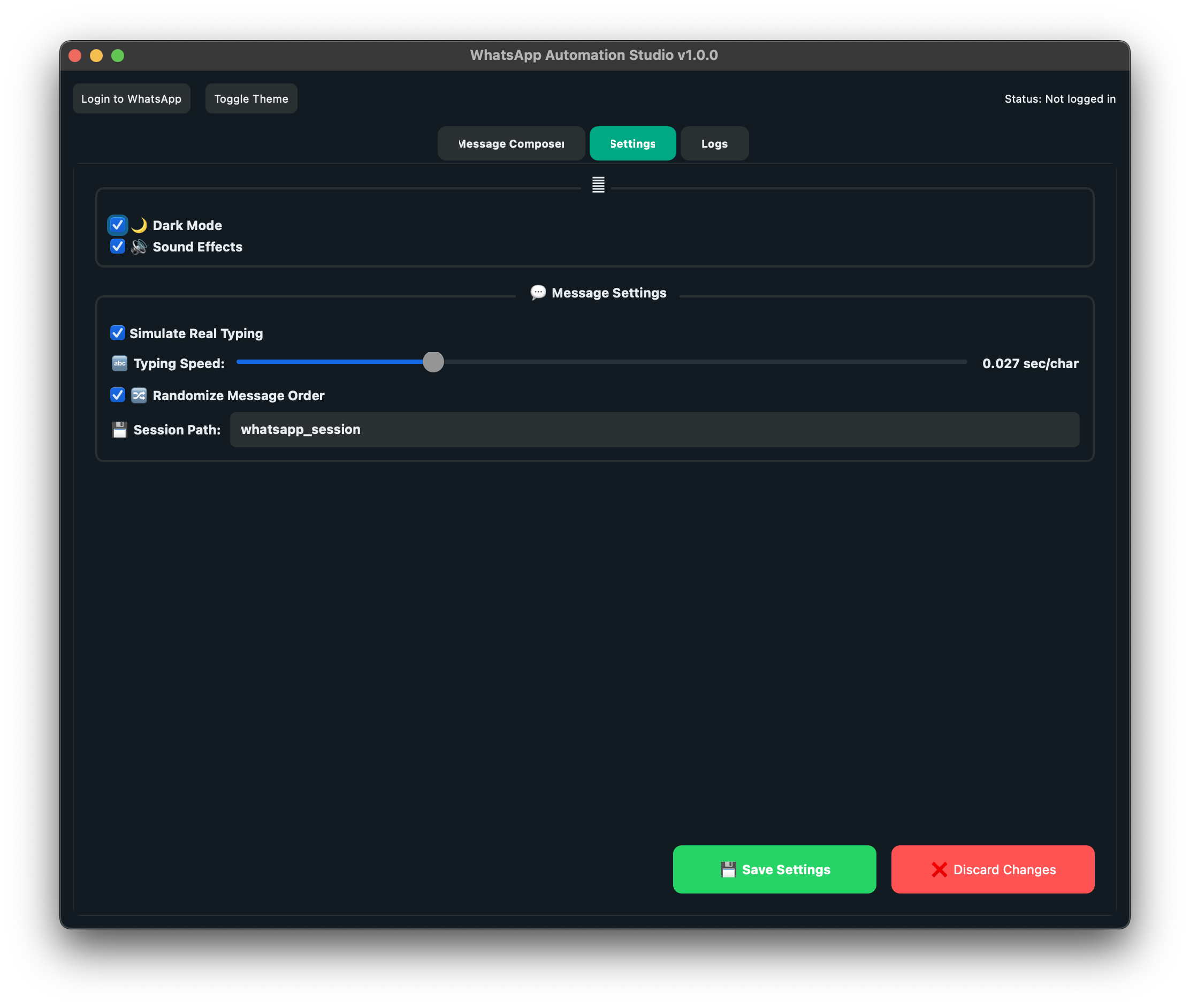Click Login to WhatsApp
This screenshot has height=1008, width=1190.
coord(132,98)
